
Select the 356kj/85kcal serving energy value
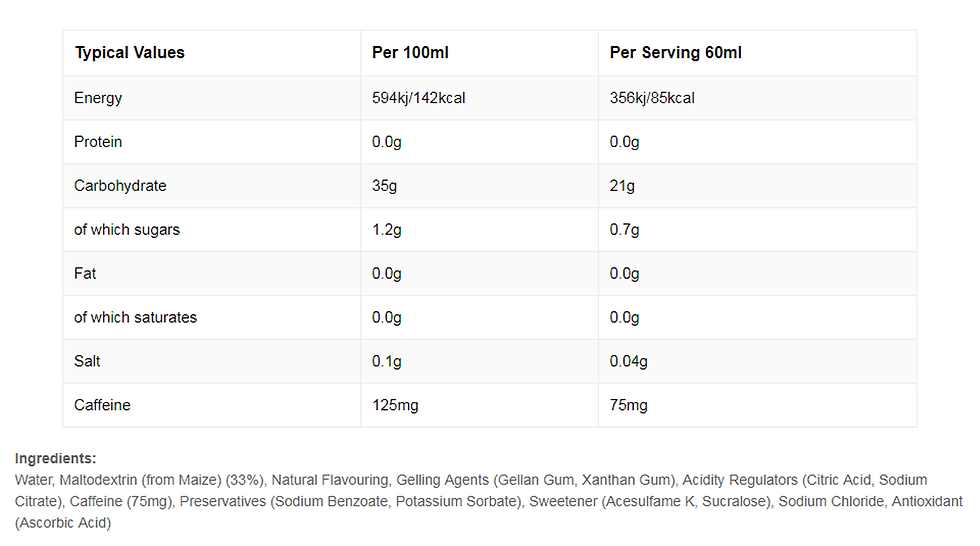click(x=652, y=98)
